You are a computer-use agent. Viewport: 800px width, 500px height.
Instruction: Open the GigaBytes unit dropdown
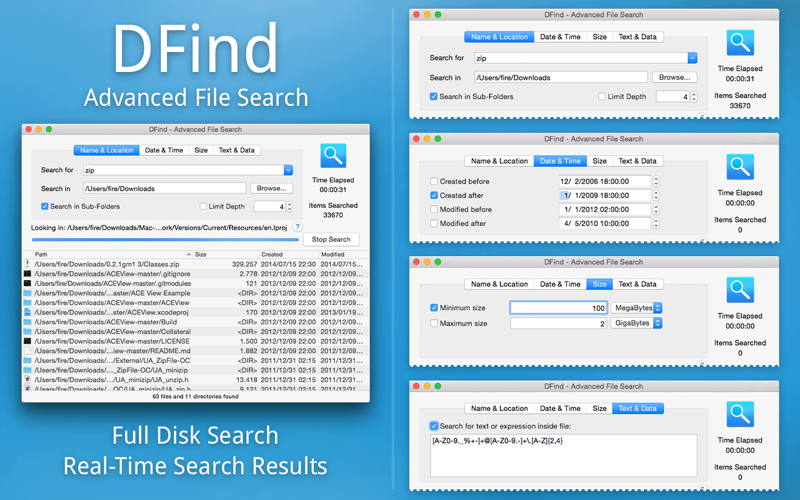(x=636, y=323)
